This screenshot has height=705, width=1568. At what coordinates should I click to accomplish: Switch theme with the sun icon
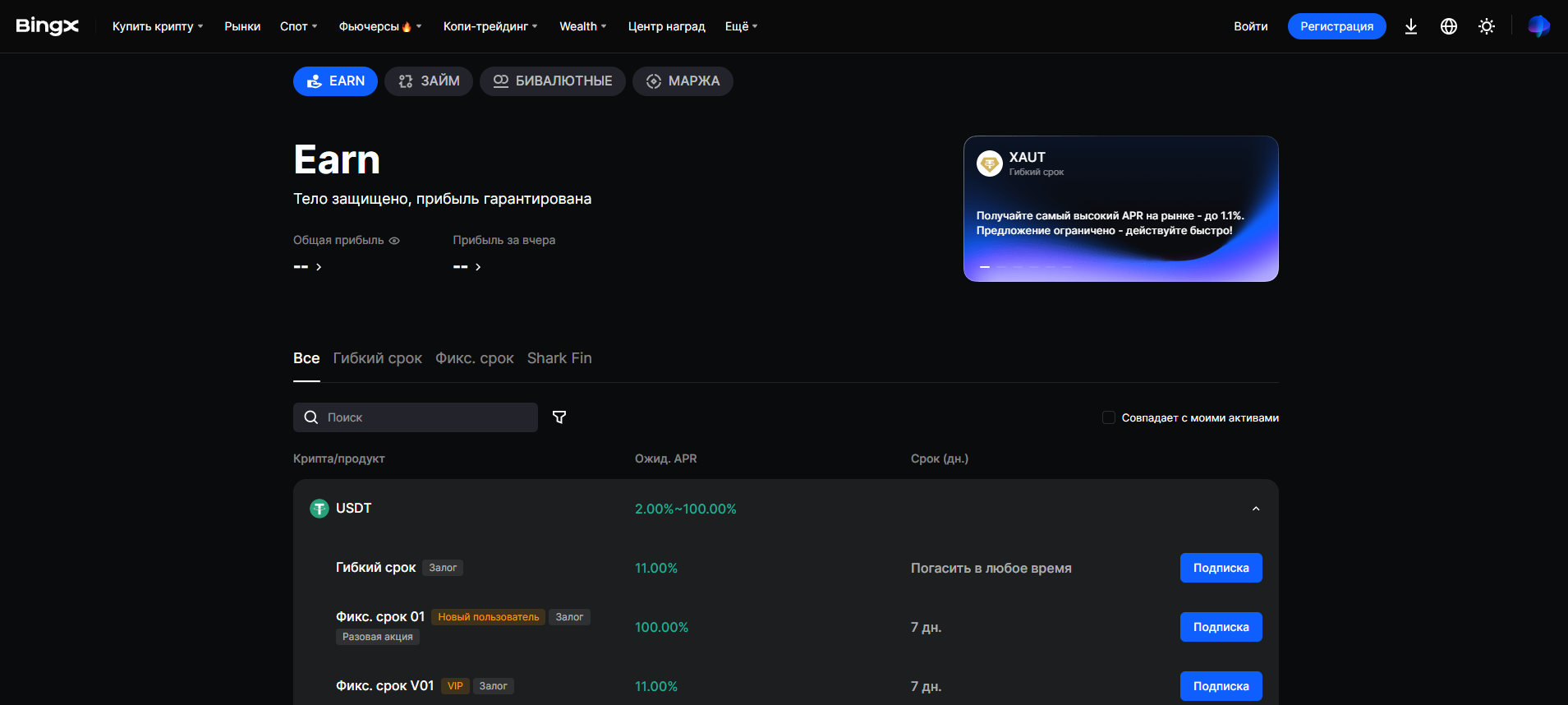point(1487,26)
